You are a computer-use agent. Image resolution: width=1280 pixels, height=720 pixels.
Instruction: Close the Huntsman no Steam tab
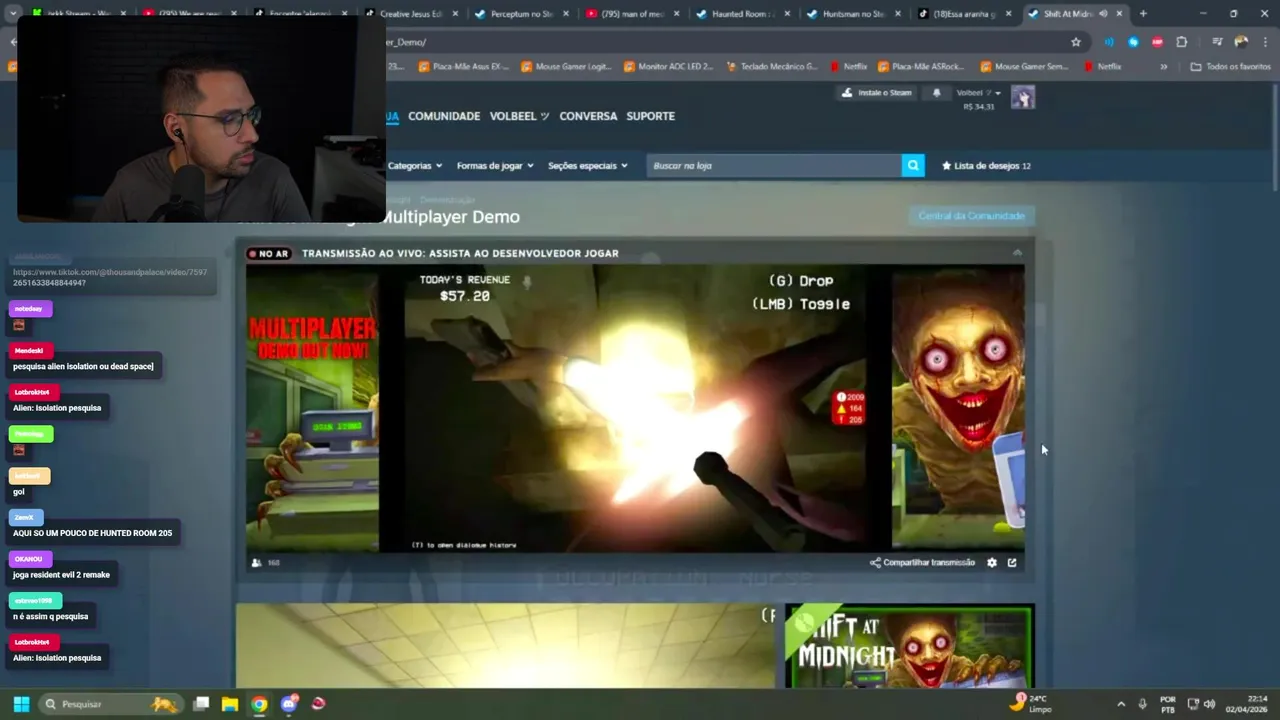897,14
